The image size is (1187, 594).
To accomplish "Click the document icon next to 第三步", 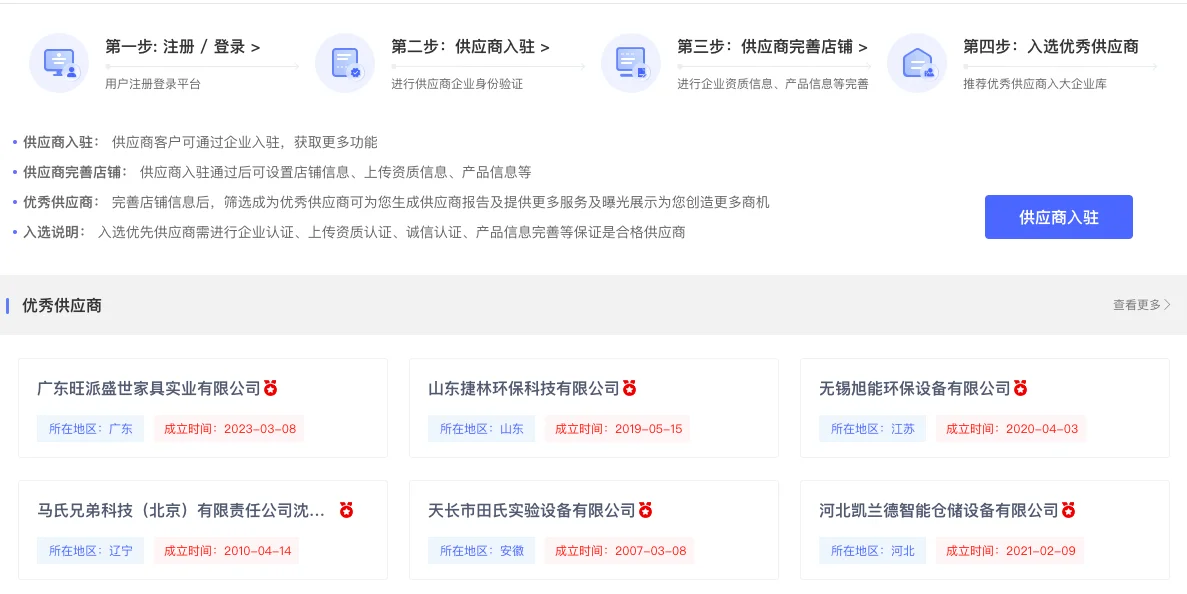I will pyautogui.click(x=631, y=63).
